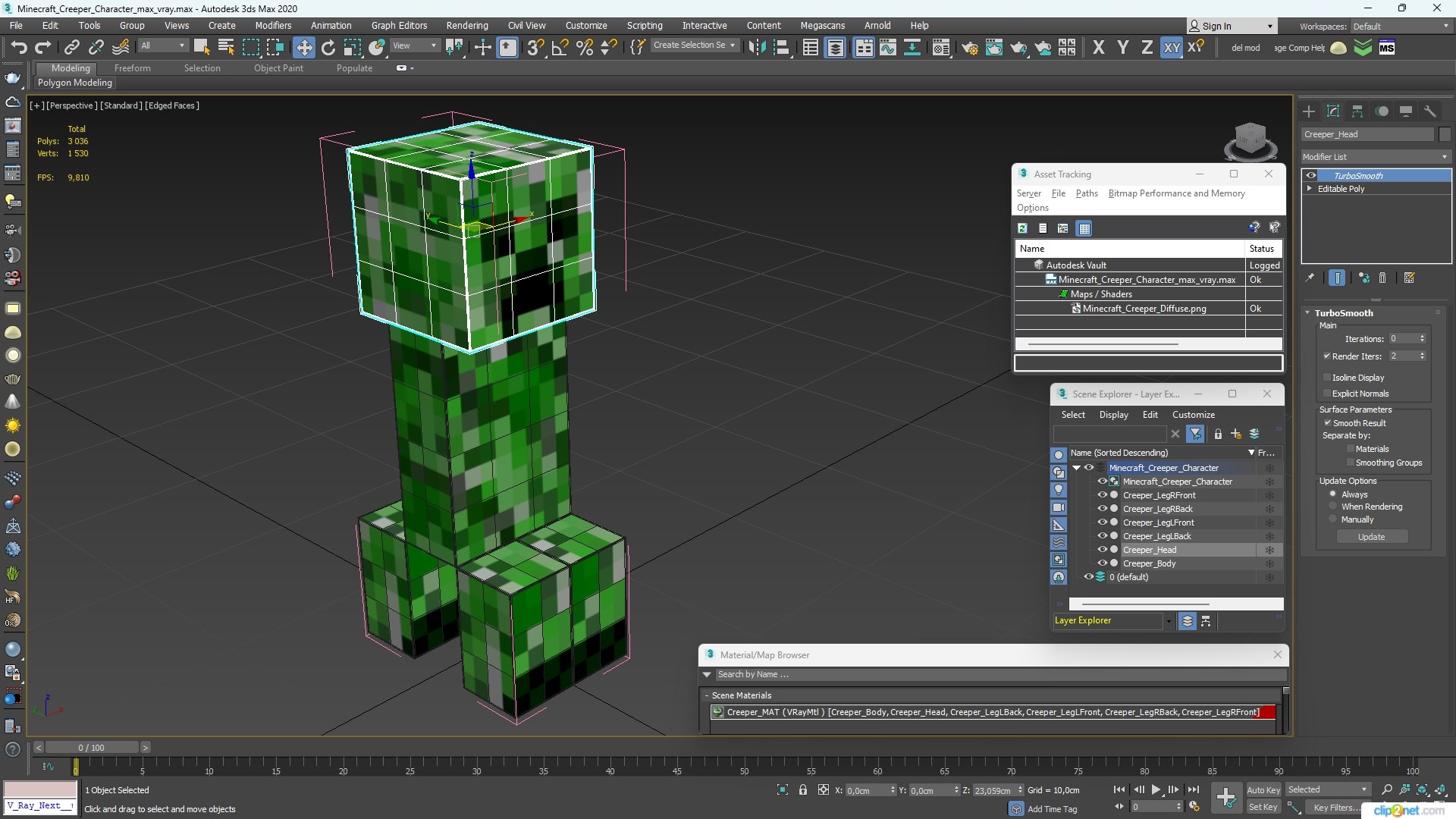Open selection filter All dropdown
The image size is (1456, 819).
pos(163,45)
